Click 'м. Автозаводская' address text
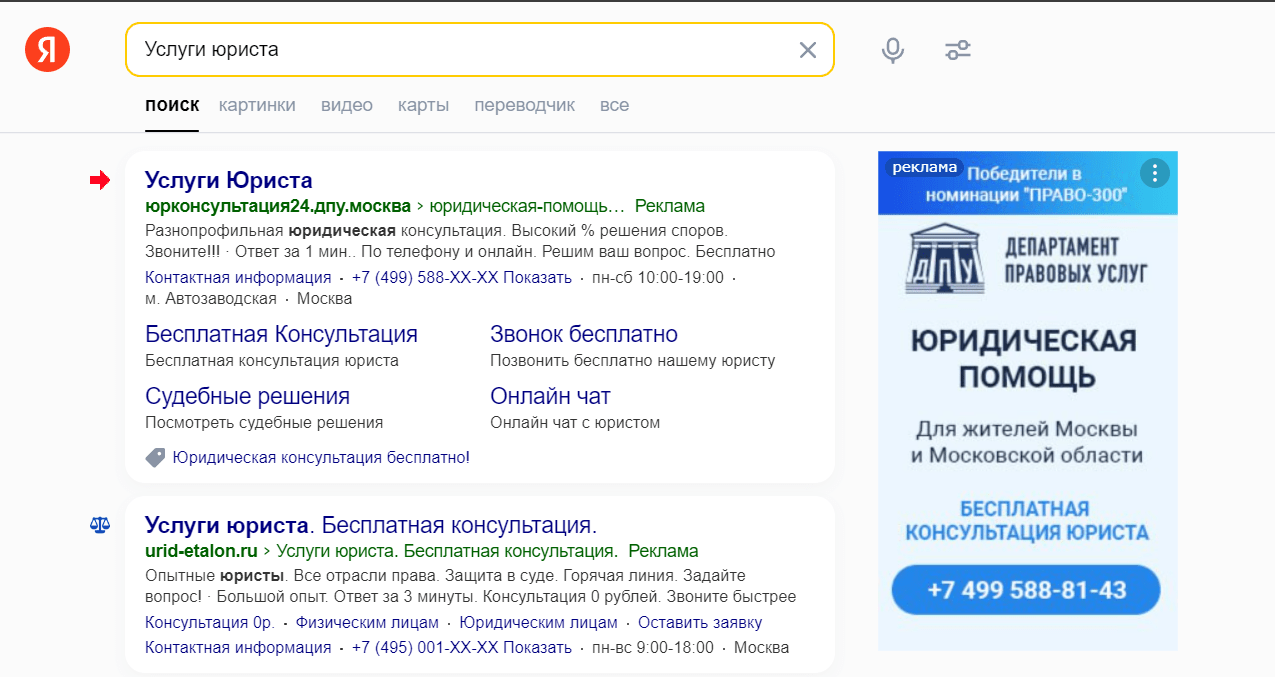Viewport: 1275px width, 677px height. (211, 298)
